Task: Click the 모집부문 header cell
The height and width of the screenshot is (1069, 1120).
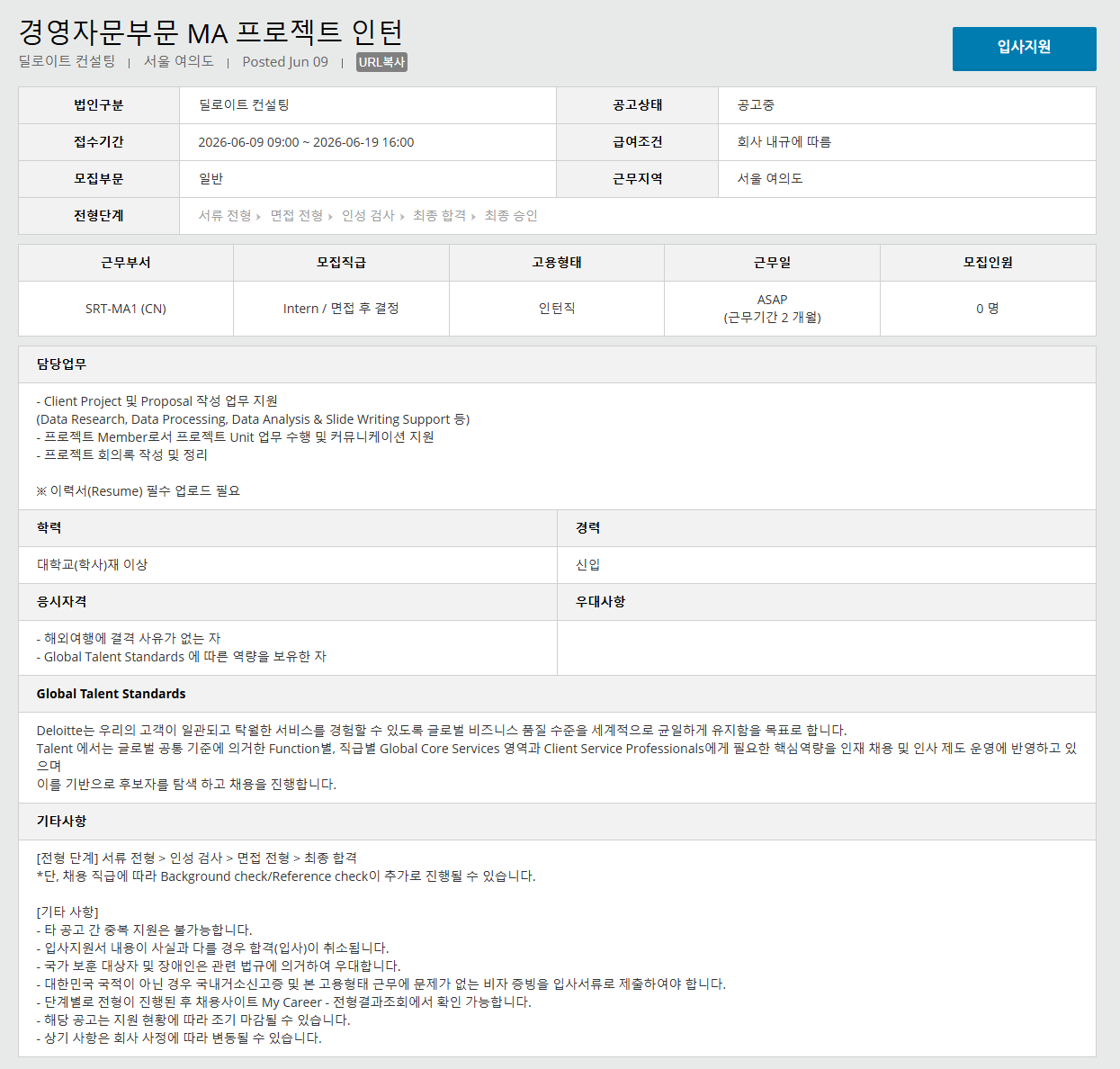Action: point(99,179)
